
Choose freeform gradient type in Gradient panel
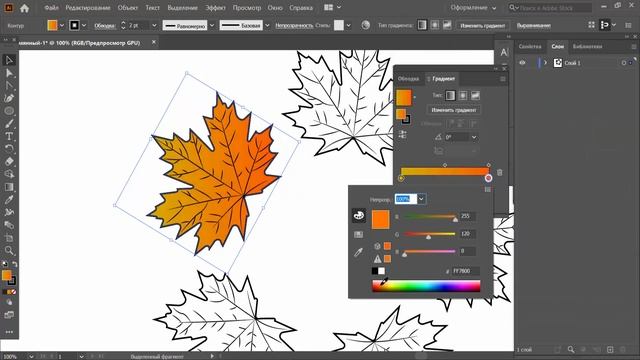click(475, 96)
